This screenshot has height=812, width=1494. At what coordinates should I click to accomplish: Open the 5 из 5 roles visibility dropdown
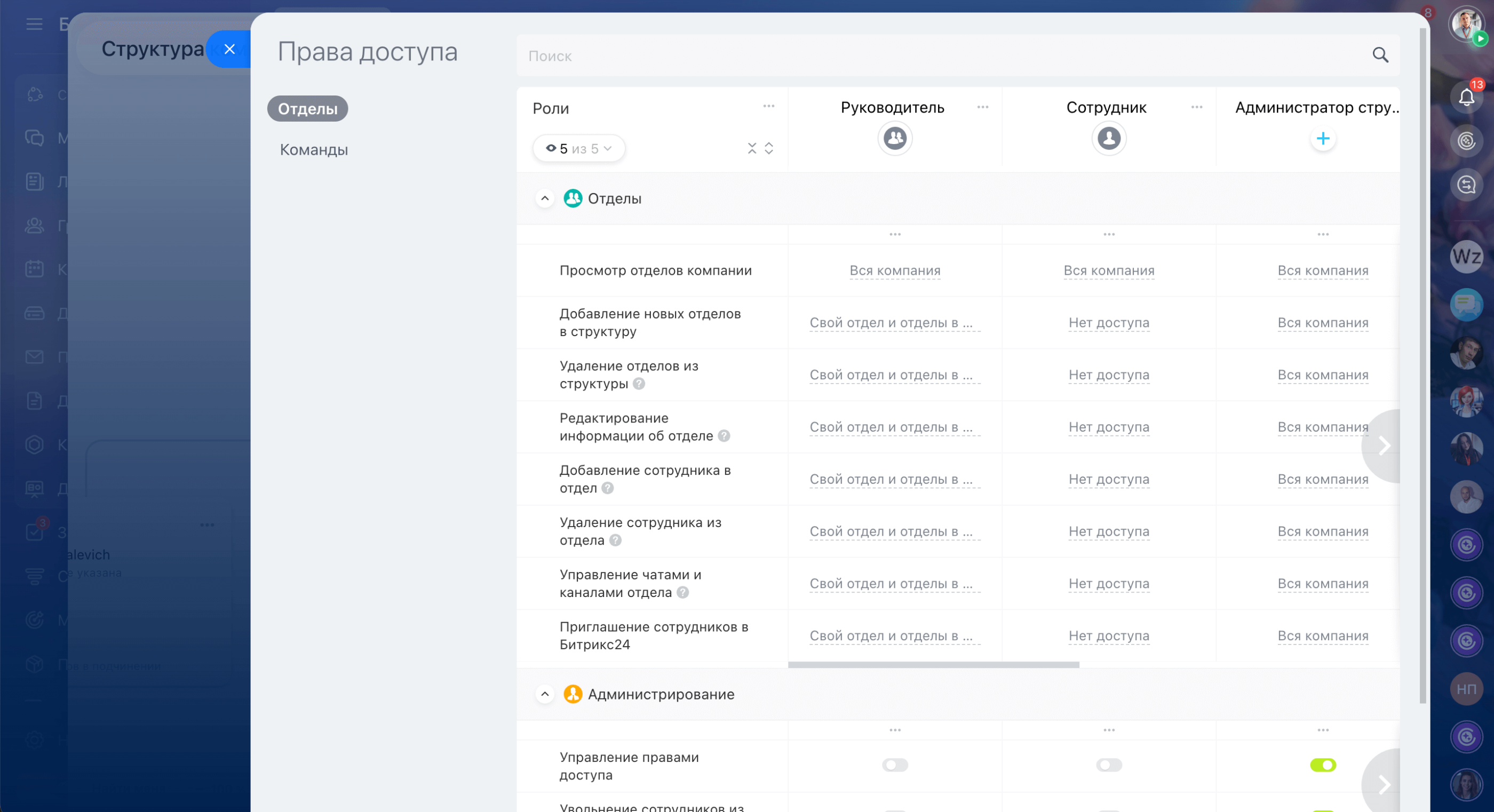pyautogui.click(x=578, y=148)
